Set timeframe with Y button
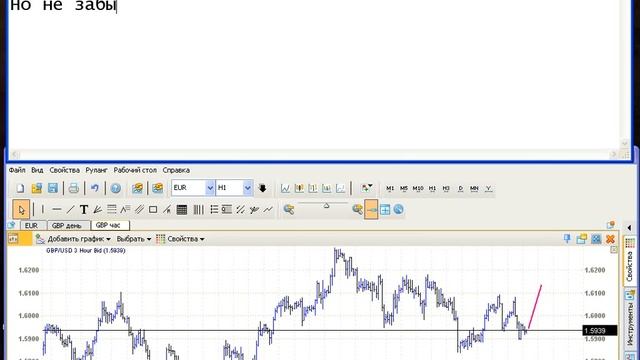Screen dimensions: 640x360 click(x=488, y=188)
